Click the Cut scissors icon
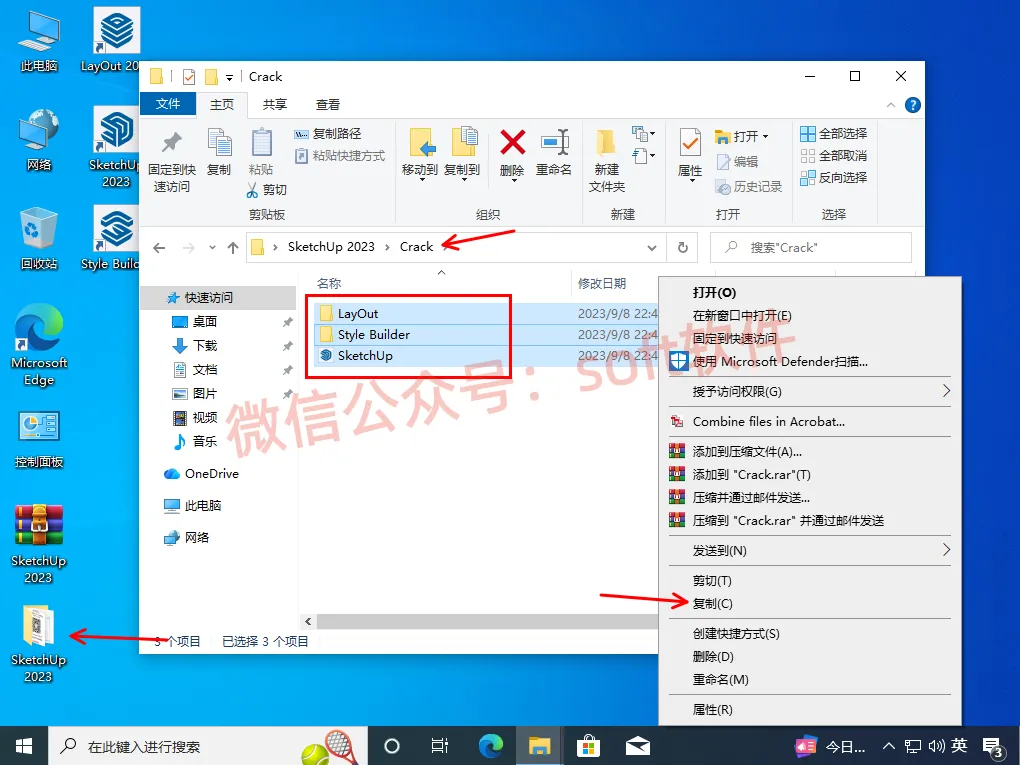The image size is (1020, 765). (x=252, y=190)
